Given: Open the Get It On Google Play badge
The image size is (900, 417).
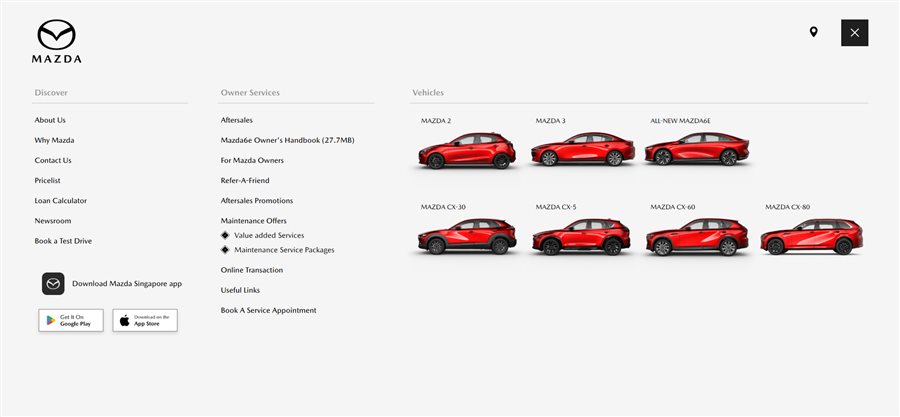Looking at the screenshot, I should tap(71, 320).
